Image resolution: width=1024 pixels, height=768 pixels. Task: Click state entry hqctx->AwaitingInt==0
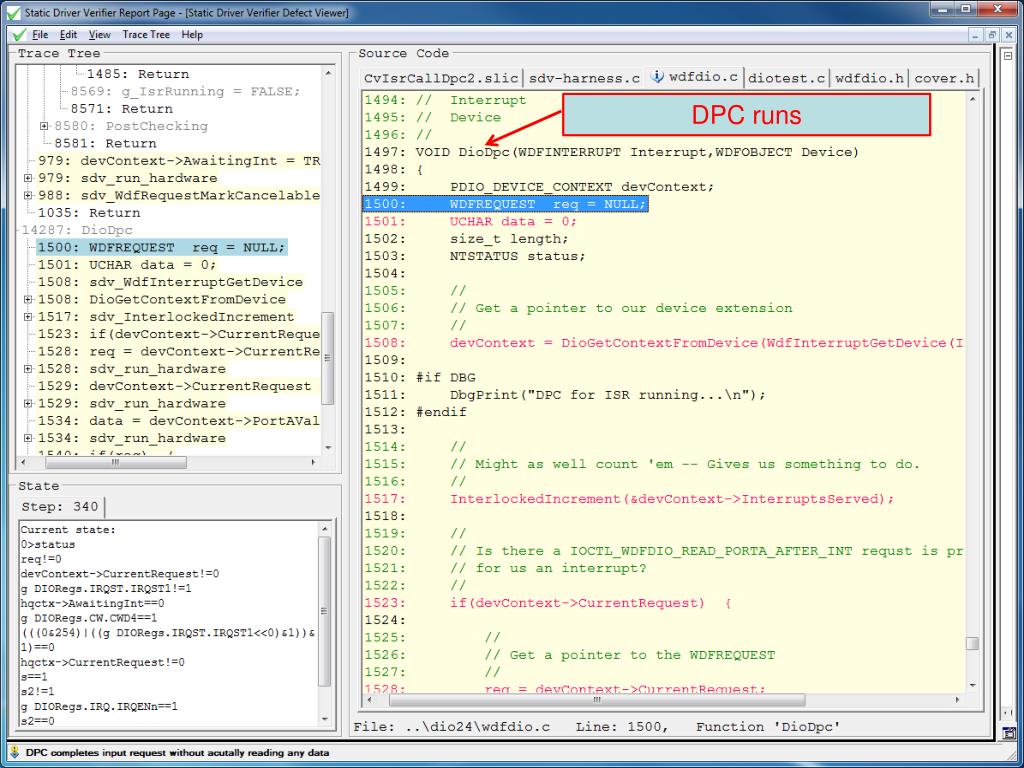point(92,603)
